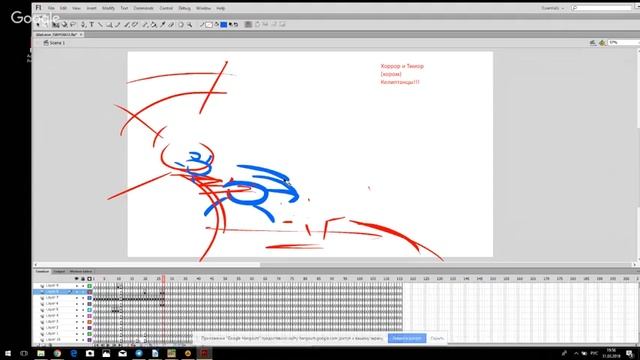Select the 3D Rotation tool
This screenshot has height=360, width=640.
(x=64, y=24)
